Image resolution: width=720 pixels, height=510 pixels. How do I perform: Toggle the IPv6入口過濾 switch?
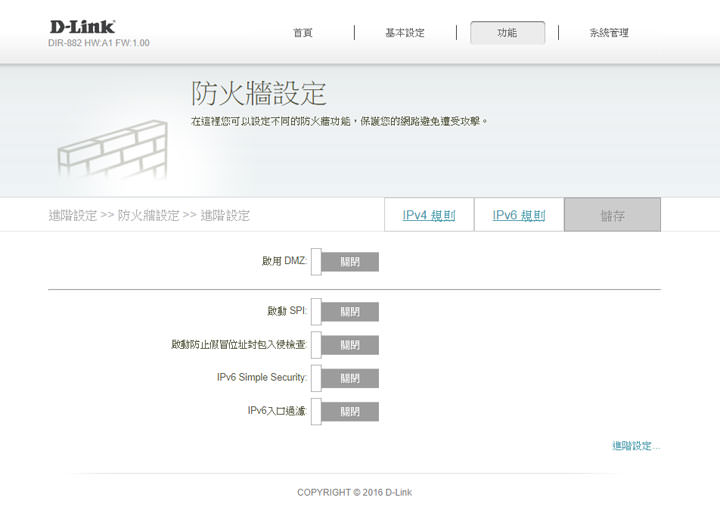[x=345, y=411]
